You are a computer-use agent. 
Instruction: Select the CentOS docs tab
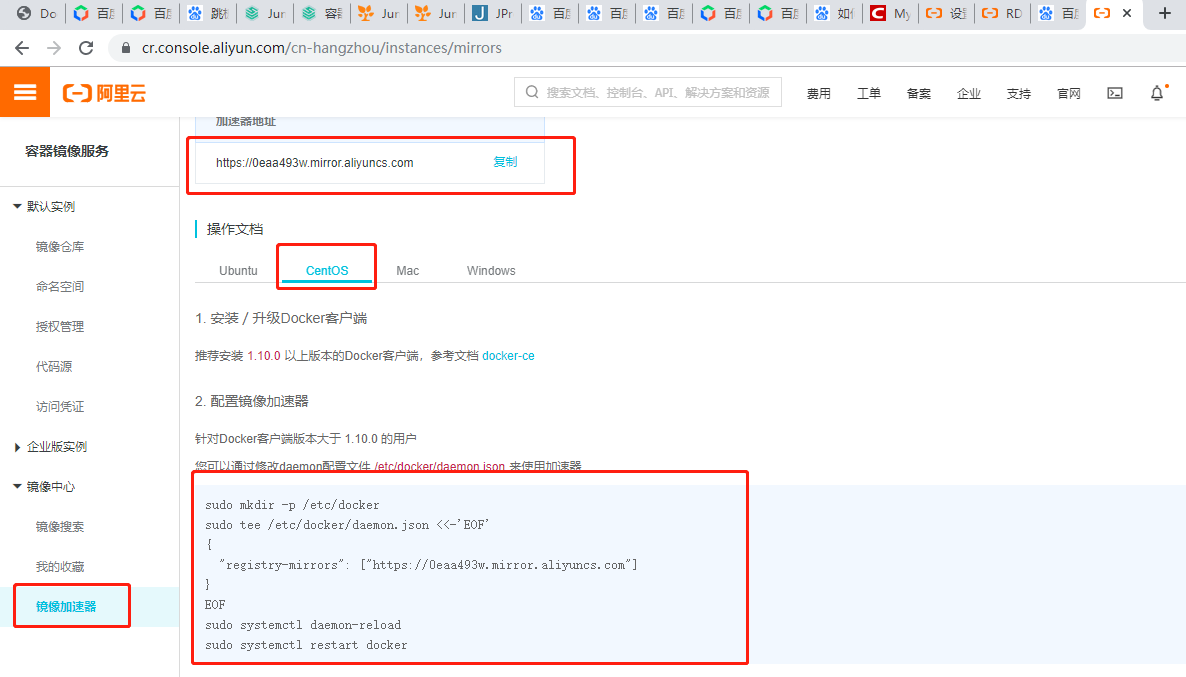327,270
